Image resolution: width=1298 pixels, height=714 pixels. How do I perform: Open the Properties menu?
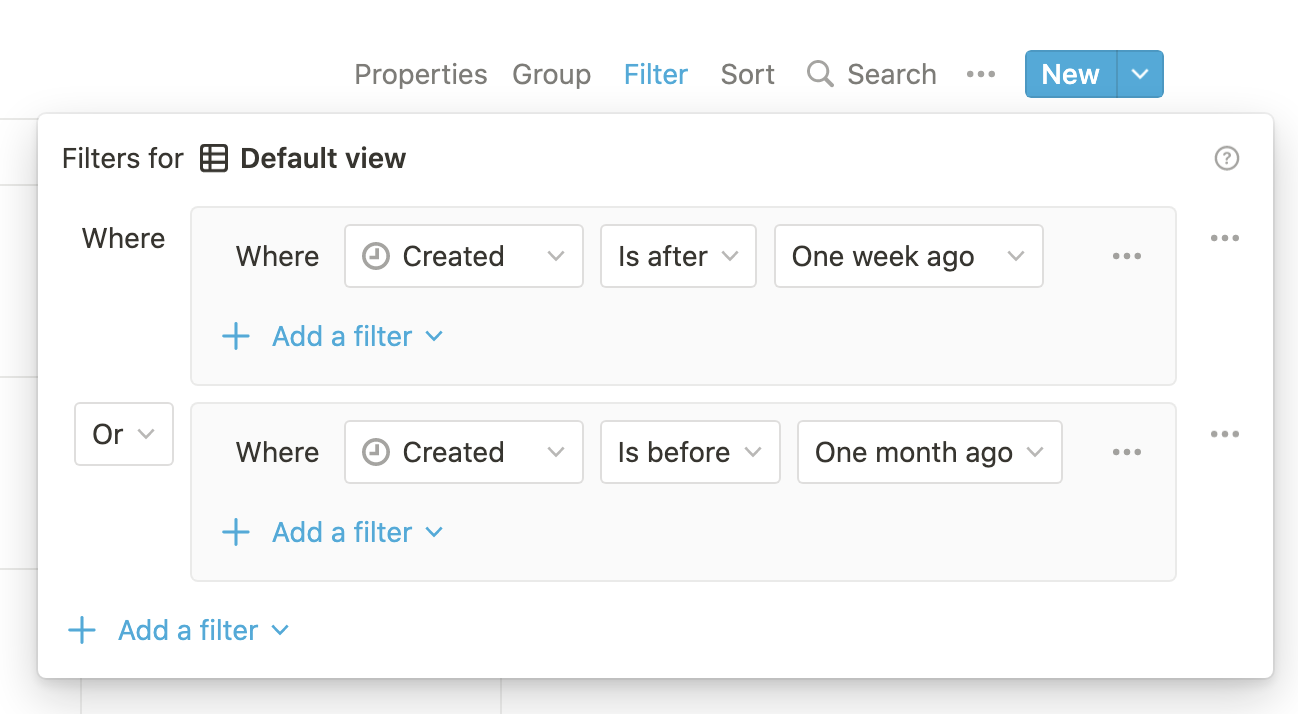(x=420, y=74)
